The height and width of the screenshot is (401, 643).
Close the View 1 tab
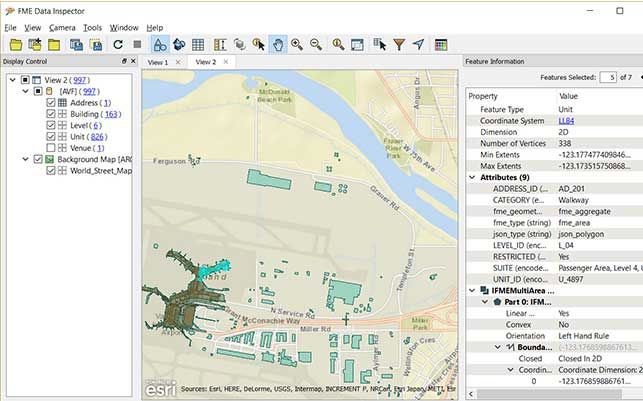point(178,62)
